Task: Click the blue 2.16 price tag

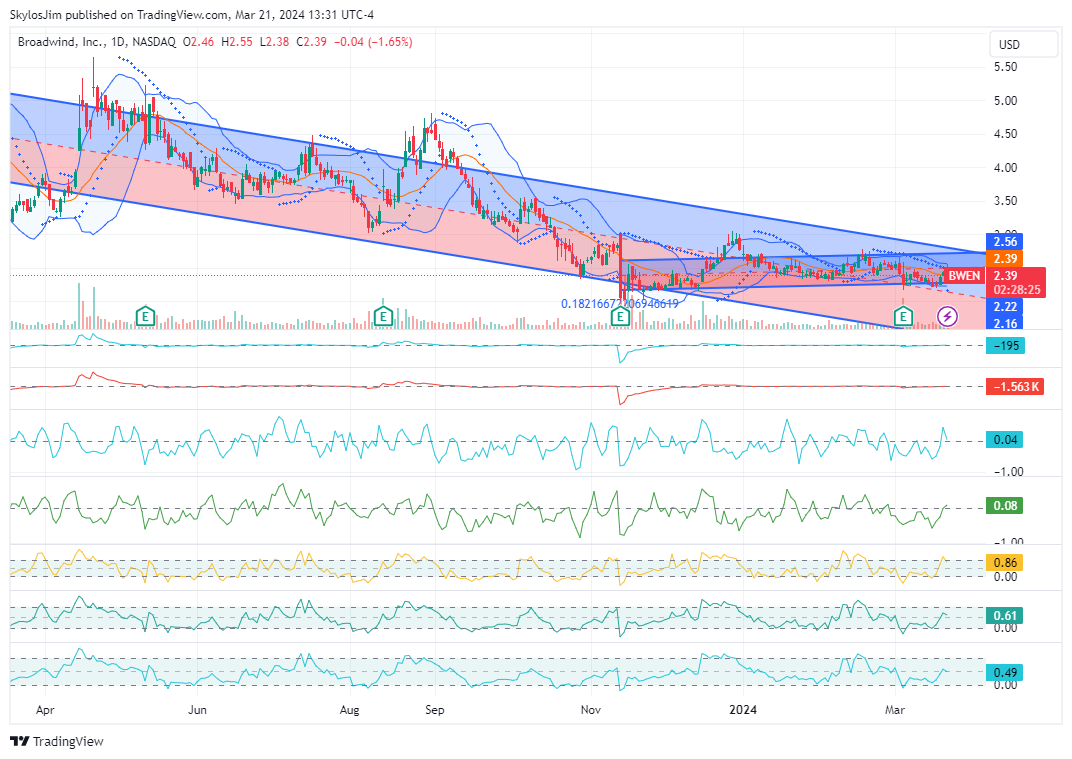Action: tap(1004, 323)
